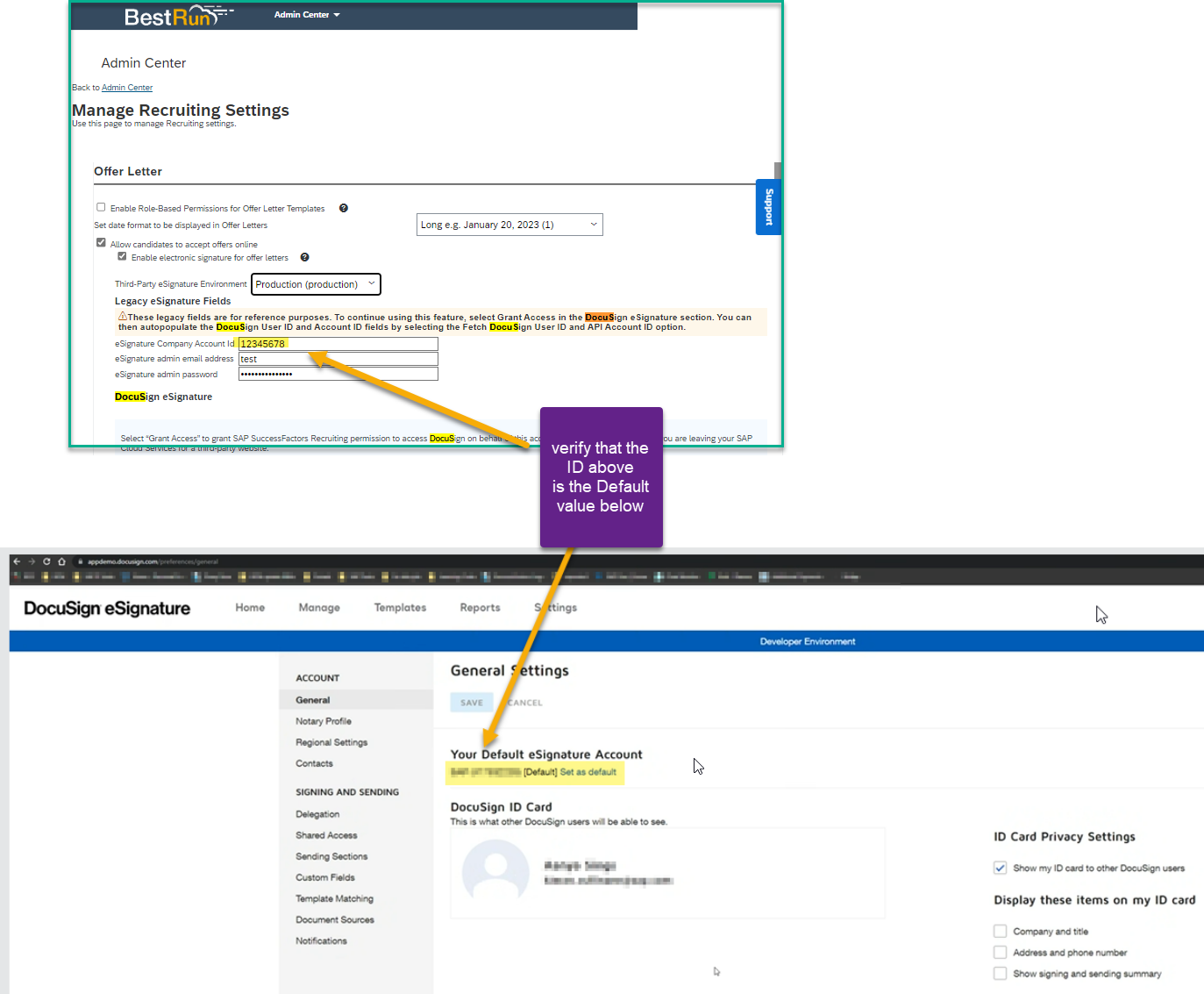Open the Admin Center dropdown in header
This screenshot has height=994, width=1204.
point(307,15)
